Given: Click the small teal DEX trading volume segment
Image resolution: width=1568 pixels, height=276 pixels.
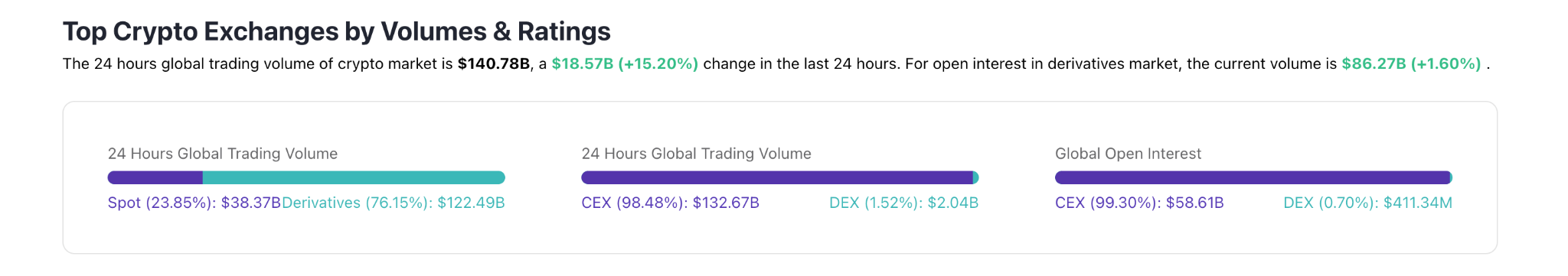Looking at the screenshot, I should coord(976,177).
